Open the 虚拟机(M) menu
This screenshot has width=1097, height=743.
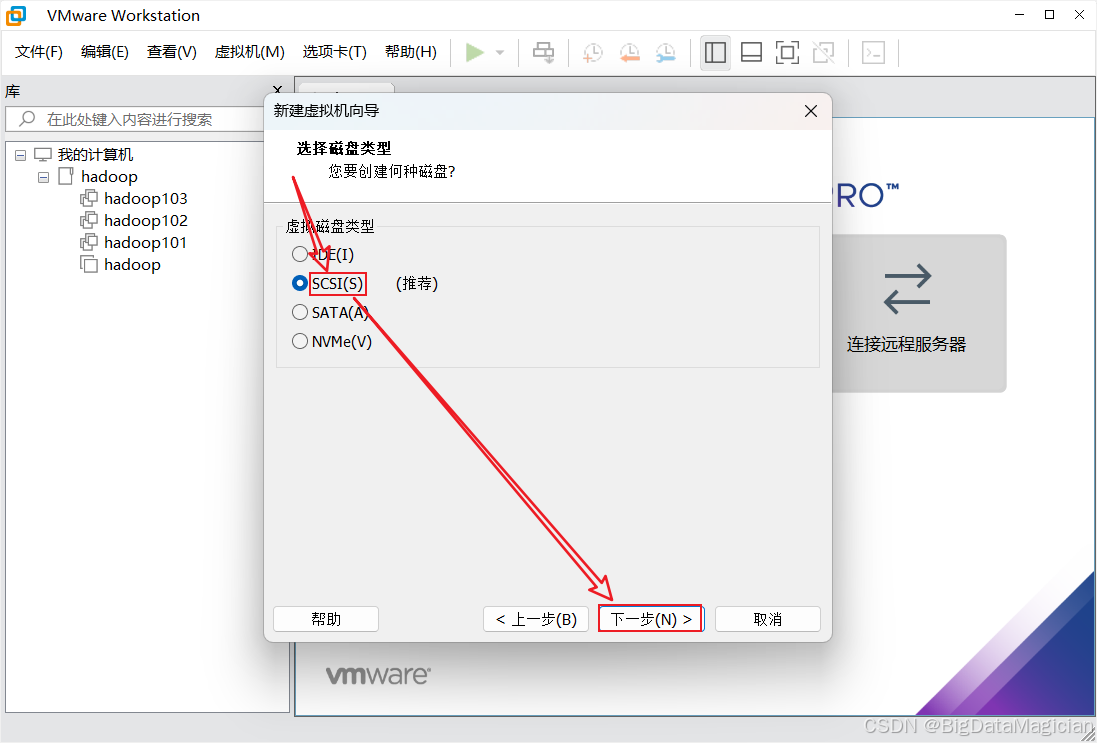click(250, 52)
